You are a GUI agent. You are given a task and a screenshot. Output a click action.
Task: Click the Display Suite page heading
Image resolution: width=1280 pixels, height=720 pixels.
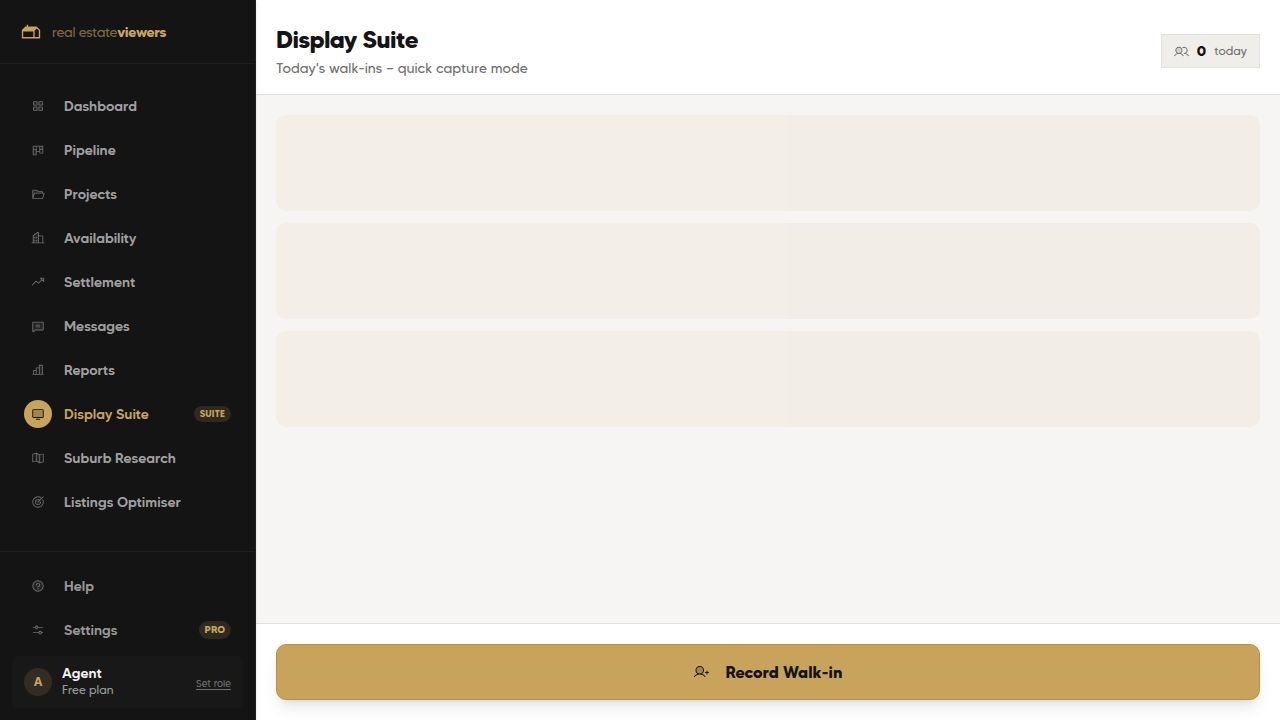(347, 40)
